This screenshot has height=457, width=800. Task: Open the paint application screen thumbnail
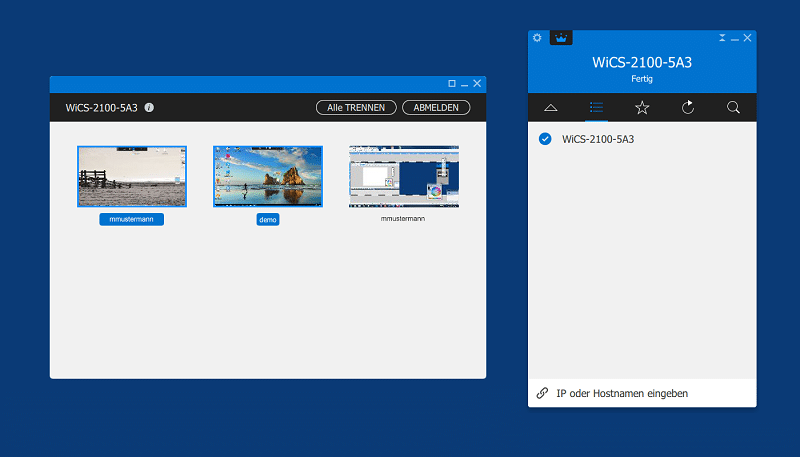click(x=403, y=176)
